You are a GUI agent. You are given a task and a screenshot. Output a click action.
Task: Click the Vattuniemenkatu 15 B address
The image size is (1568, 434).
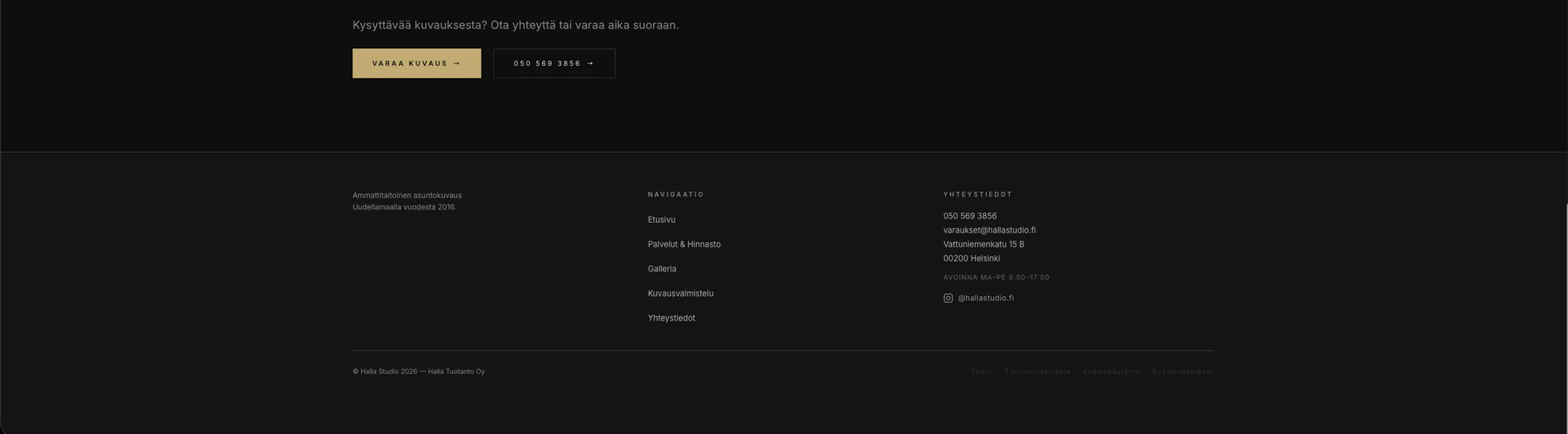coord(983,245)
